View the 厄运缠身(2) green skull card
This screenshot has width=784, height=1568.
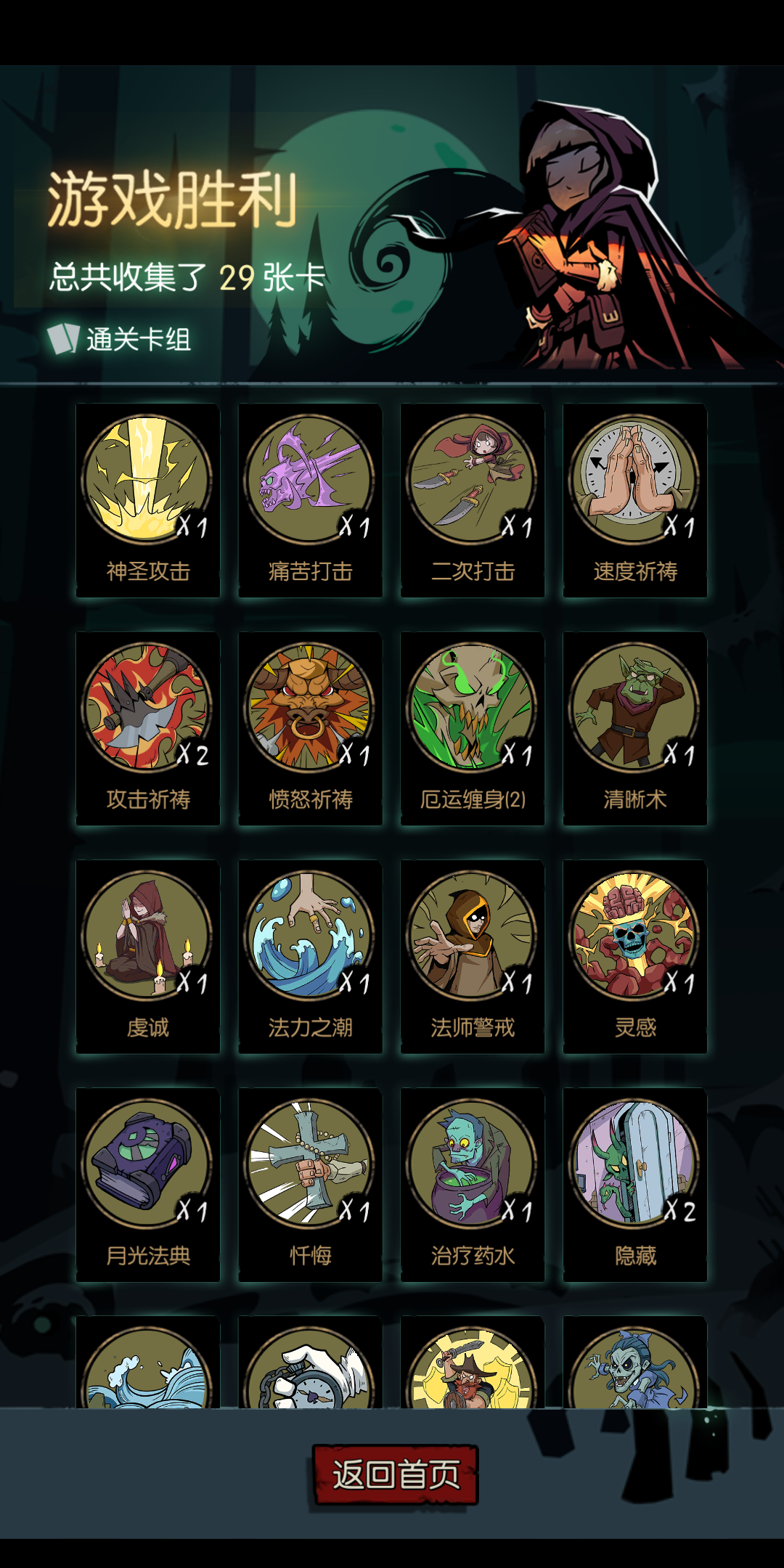coord(473,728)
